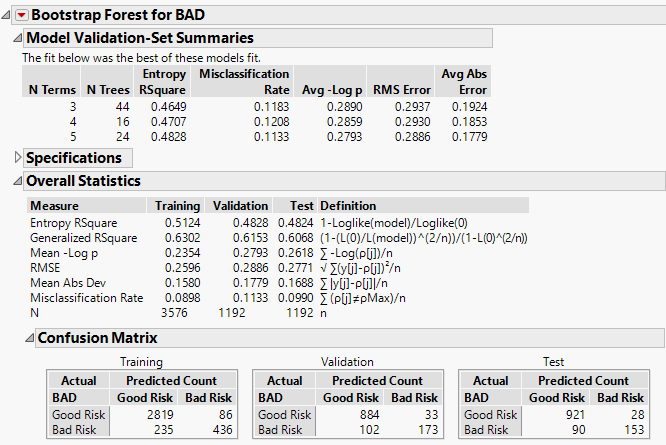Select the RMS Error column header
Viewport: 666px width, 445px height.
(397, 89)
